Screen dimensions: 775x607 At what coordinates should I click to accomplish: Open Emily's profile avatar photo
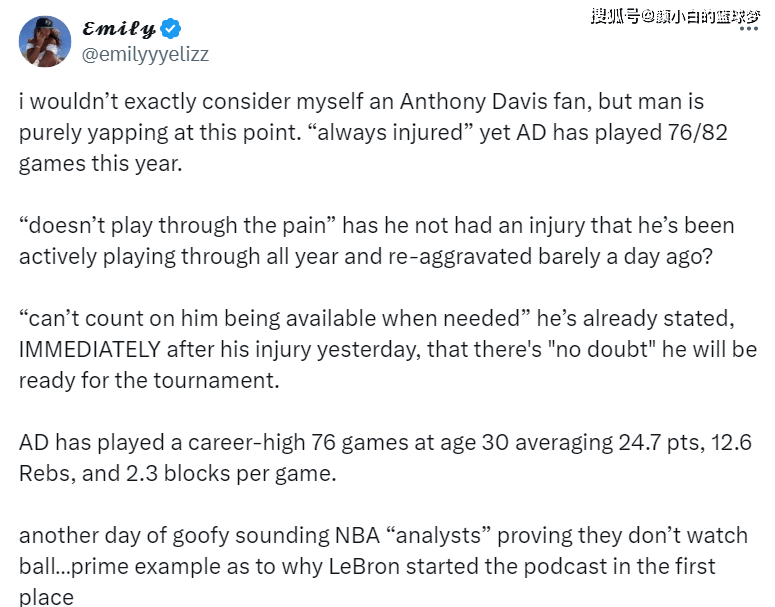coord(45,42)
